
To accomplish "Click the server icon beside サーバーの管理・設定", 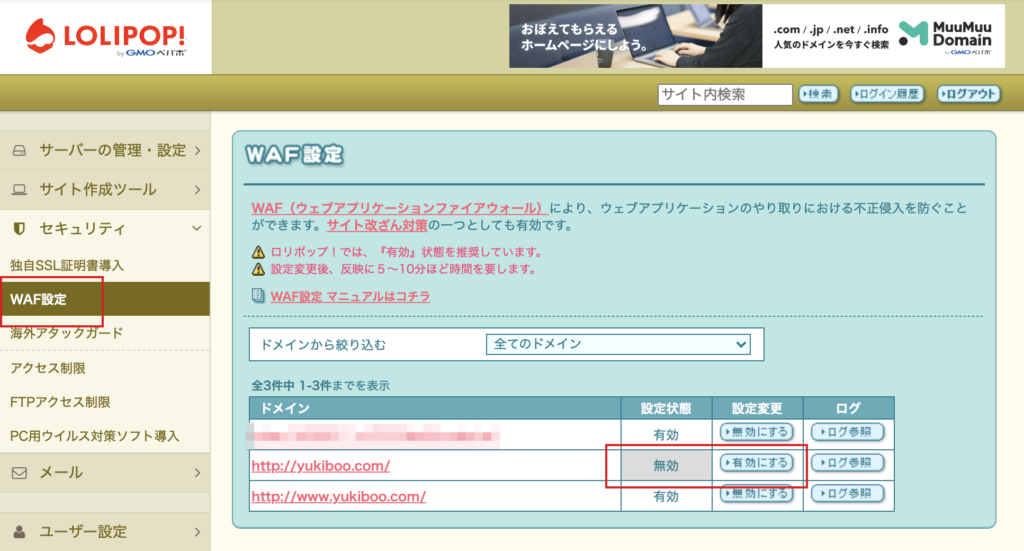I will tap(19, 150).
